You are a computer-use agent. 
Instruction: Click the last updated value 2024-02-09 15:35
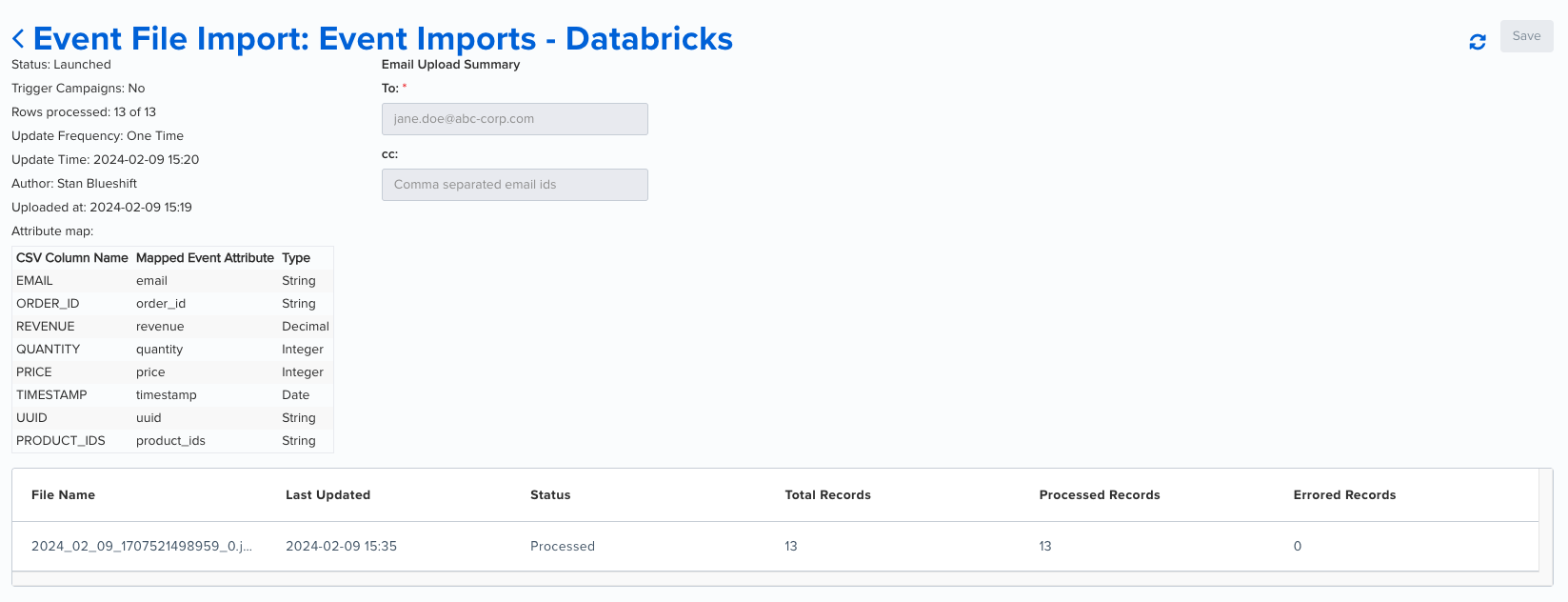[341, 547]
